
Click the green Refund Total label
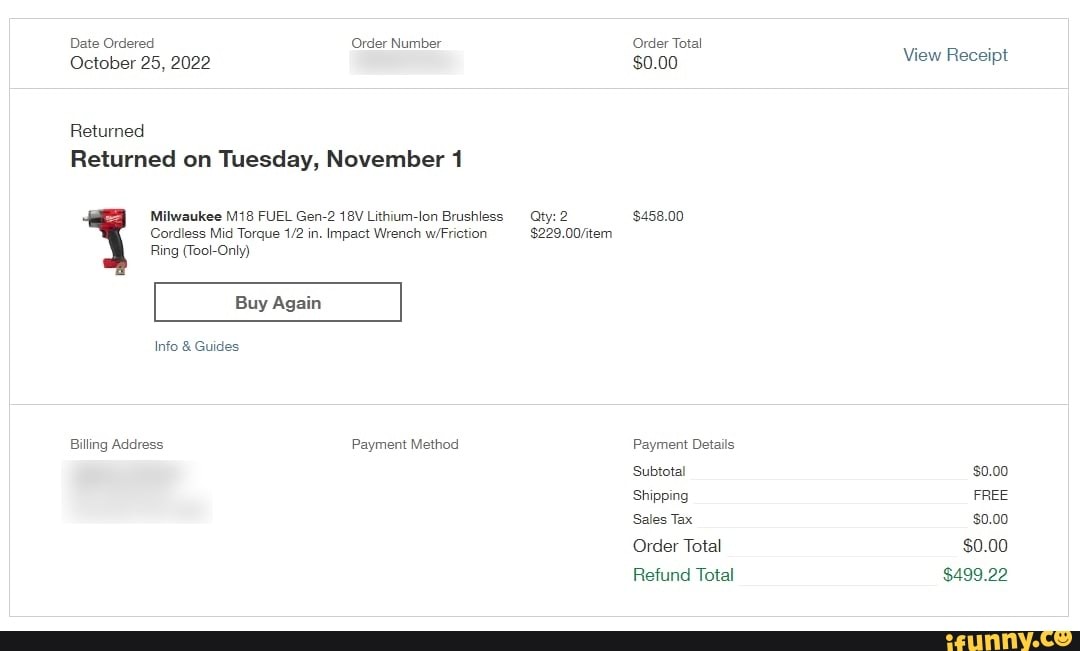coord(683,575)
